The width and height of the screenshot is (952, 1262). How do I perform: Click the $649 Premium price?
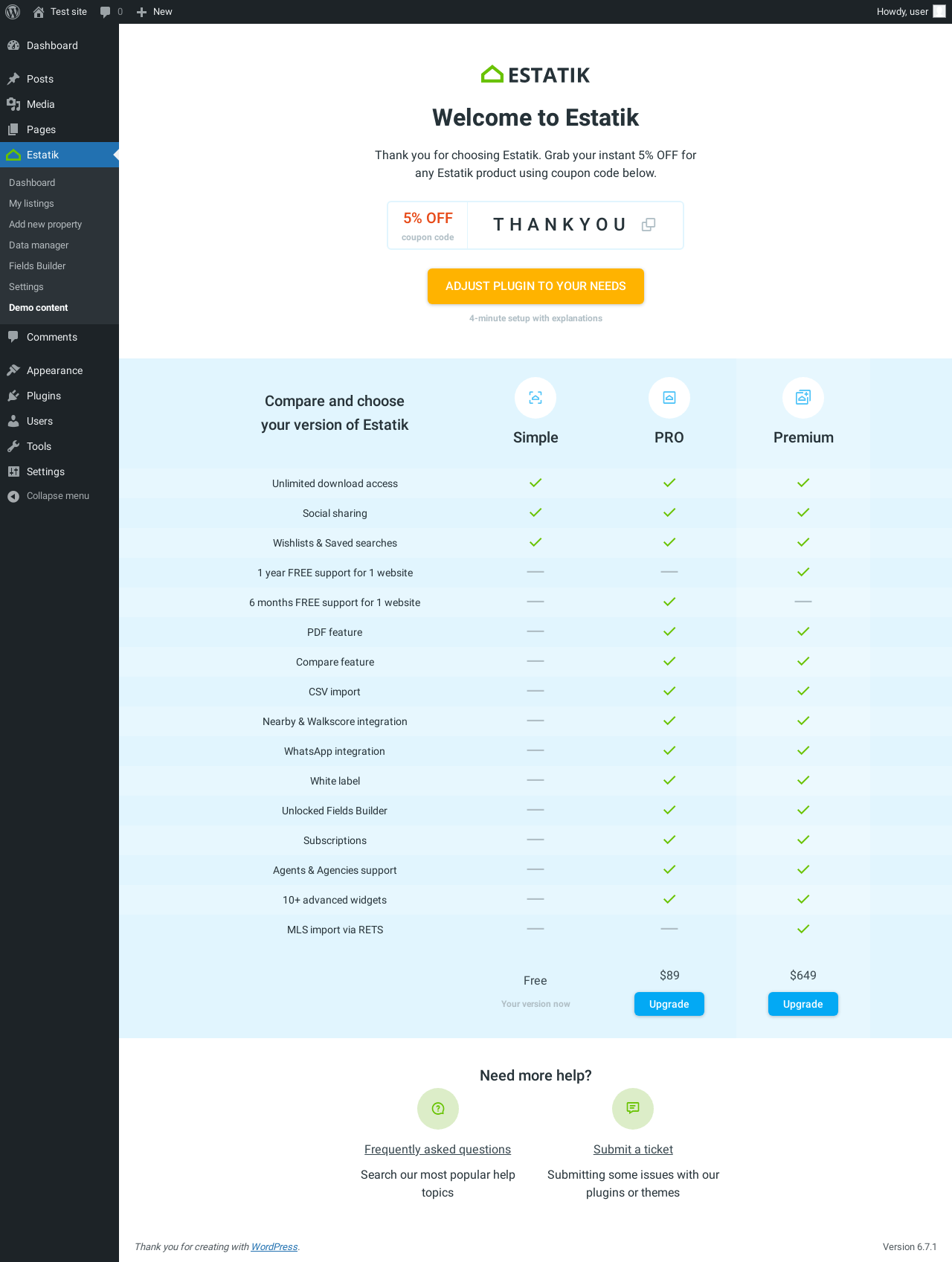pyautogui.click(x=803, y=975)
